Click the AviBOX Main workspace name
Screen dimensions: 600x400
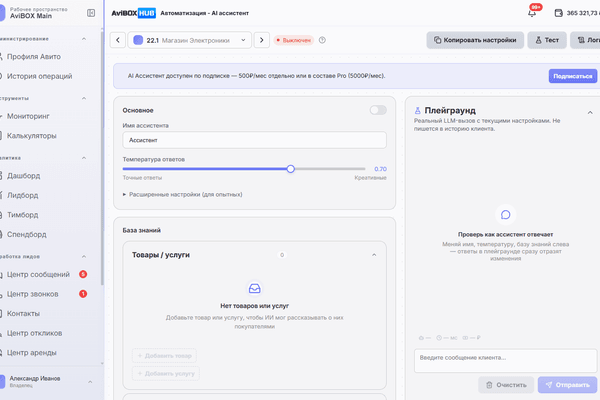pos(31,16)
